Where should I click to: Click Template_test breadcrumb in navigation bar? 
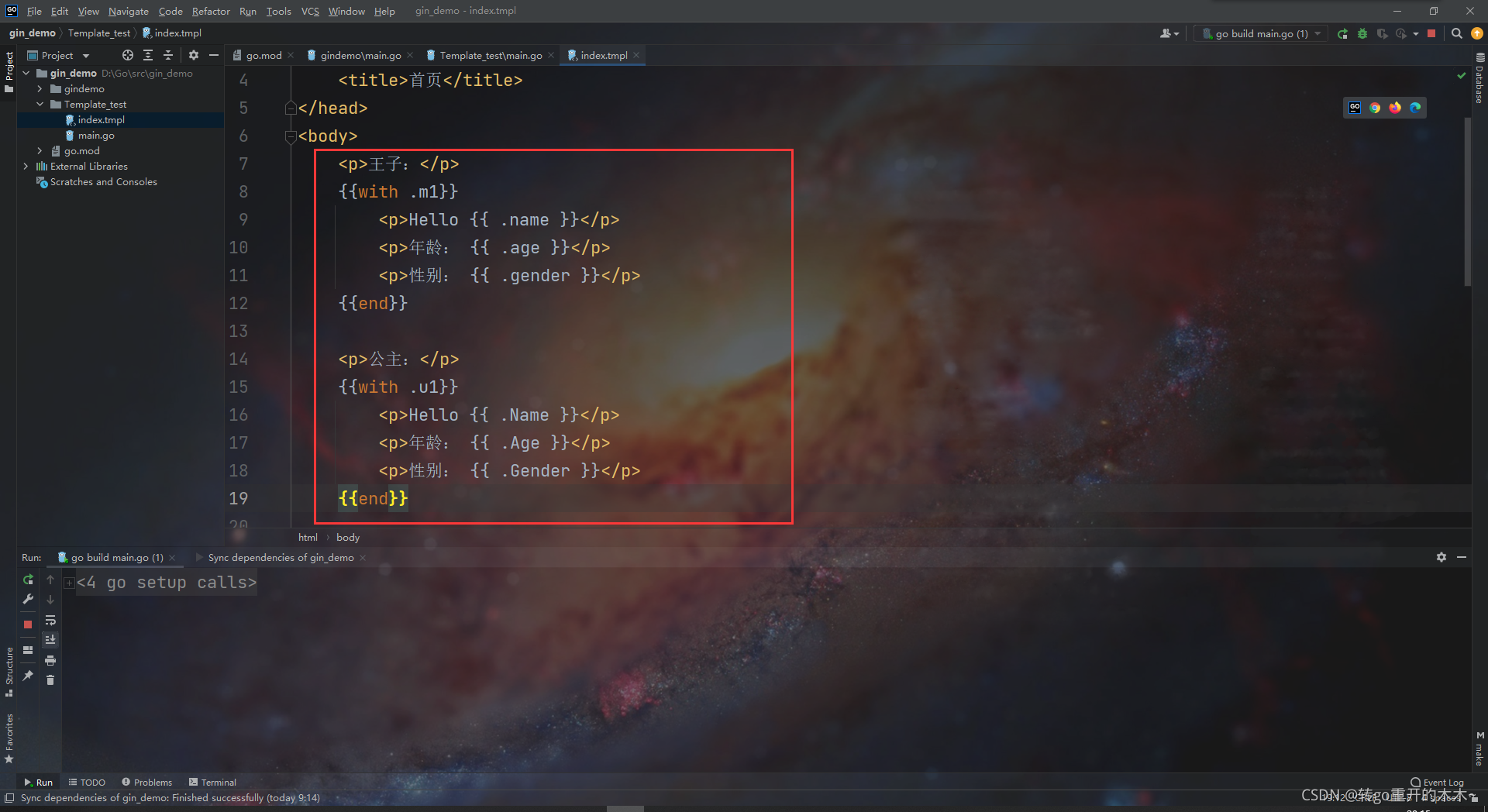[99, 33]
